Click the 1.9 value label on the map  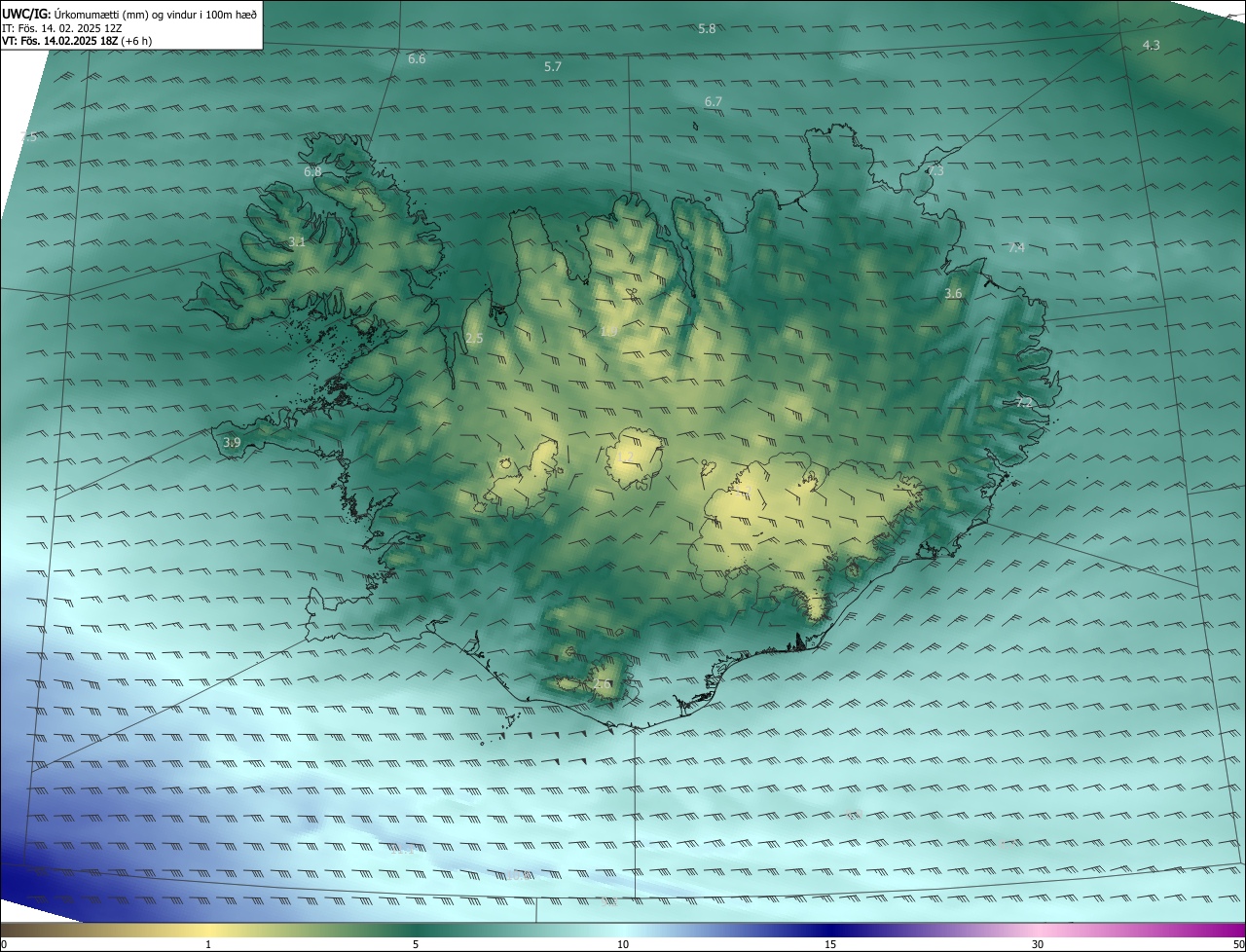pos(608,332)
